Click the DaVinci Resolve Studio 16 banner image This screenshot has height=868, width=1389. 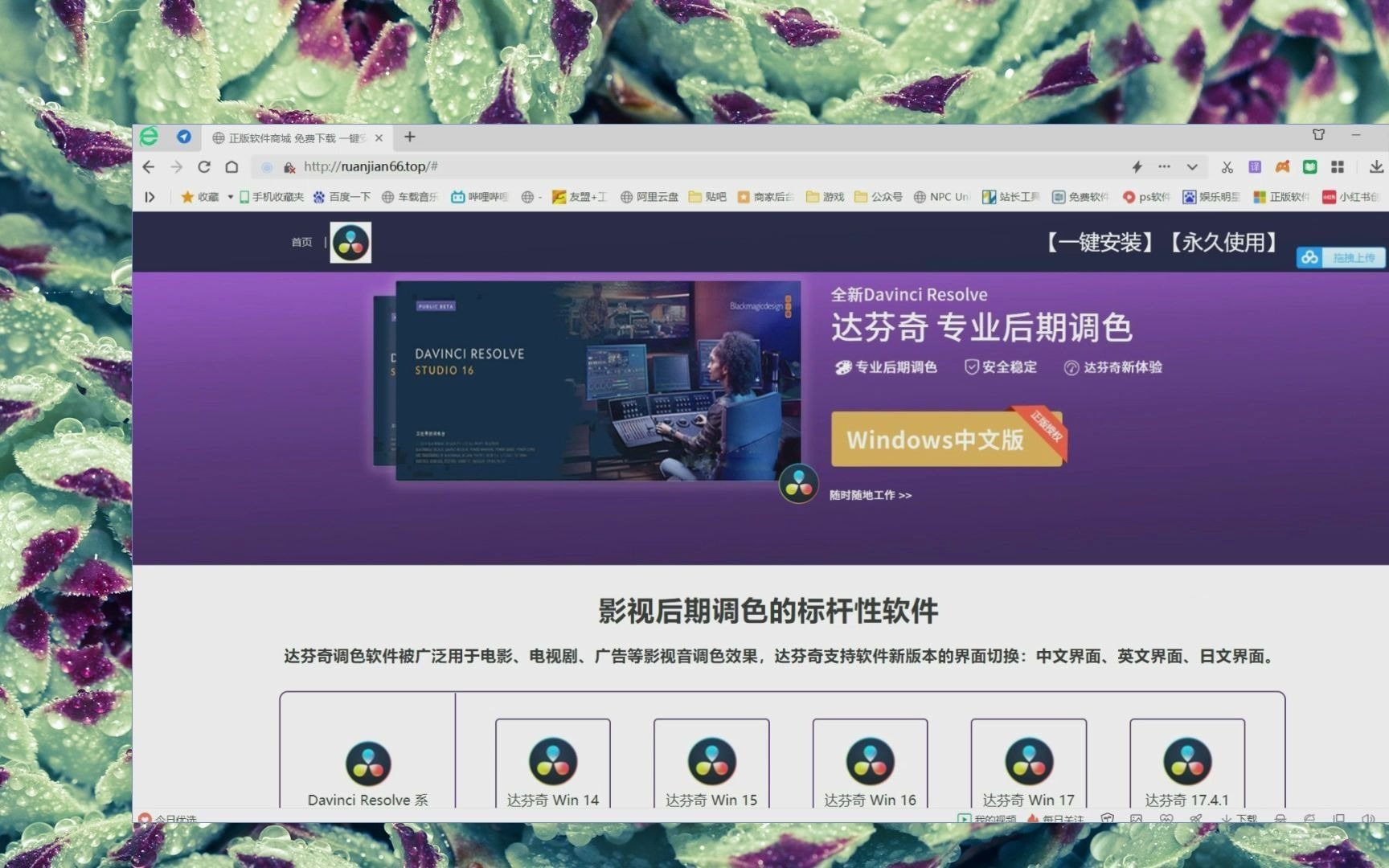tap(598, 380)
